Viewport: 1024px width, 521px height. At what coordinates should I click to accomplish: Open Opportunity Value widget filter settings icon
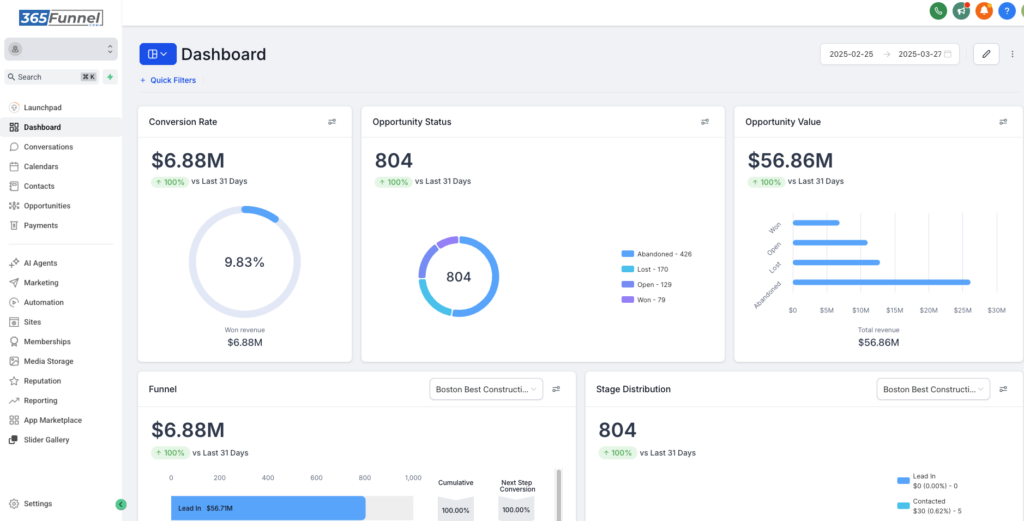coord(1003,121)
